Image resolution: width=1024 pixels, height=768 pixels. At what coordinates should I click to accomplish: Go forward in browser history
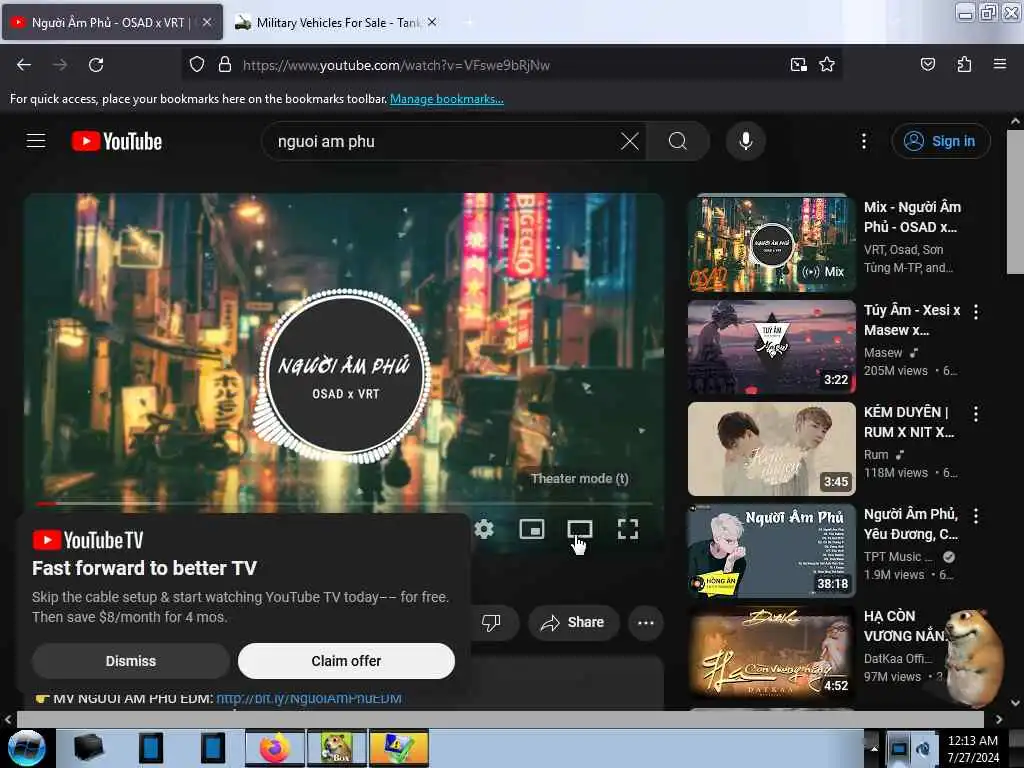pyautogui.click(x=60, y=65)
